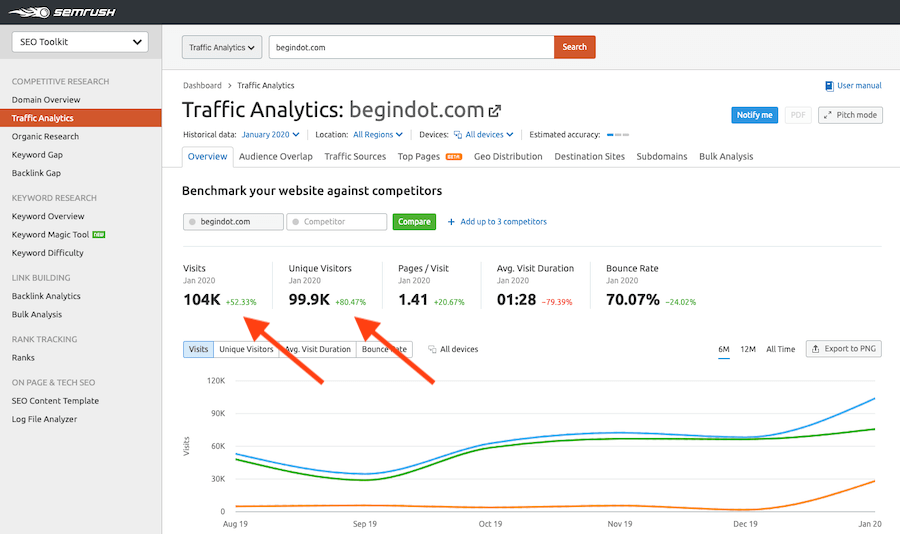The height and width of the screenshot is (534, 900).
Task: Open Backlink Analytics in sidebar
Action: click(46, 296)
